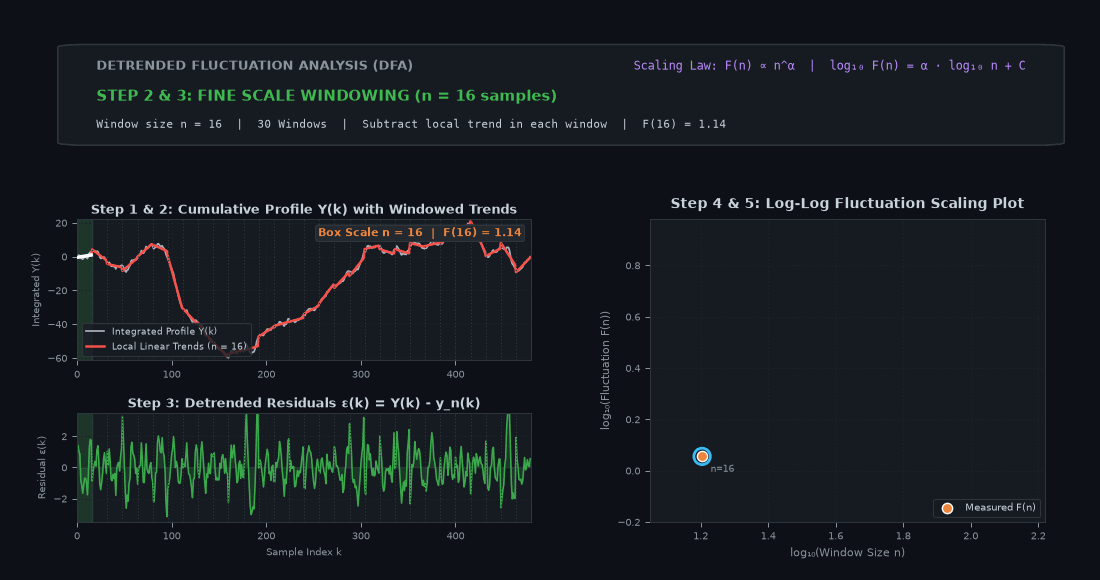Click the 0.8 tick on fluctuation y-axis
This screenshot has height=580, width=1100.
click(x=633, y=266)
